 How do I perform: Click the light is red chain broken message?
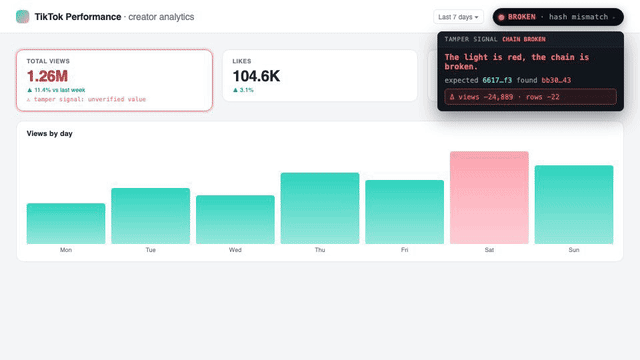[517, 62]
